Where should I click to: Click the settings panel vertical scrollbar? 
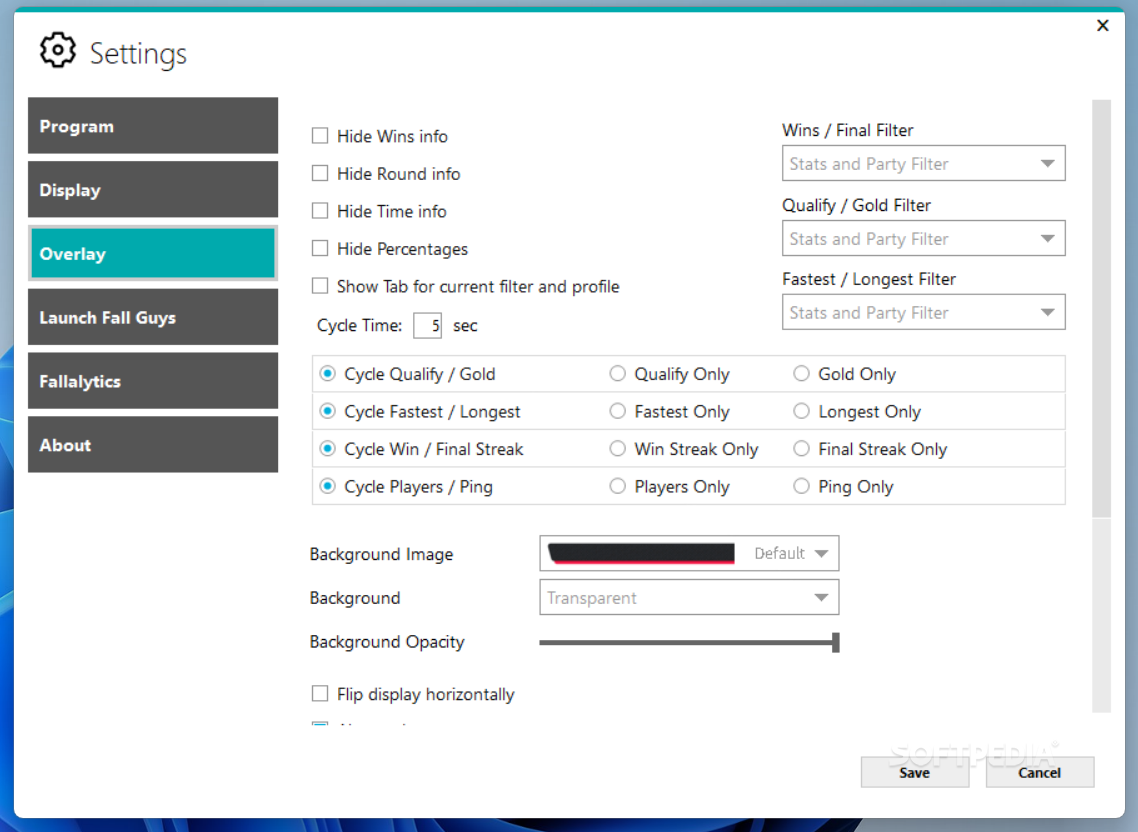coord(1101,309)
